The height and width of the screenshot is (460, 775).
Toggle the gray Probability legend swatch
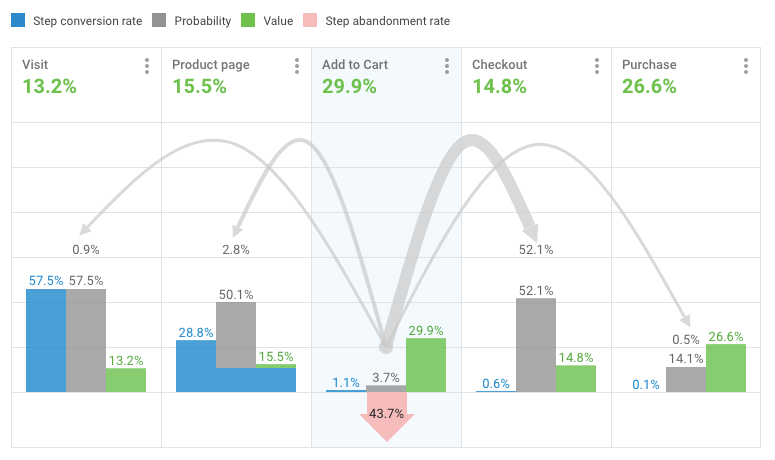[159, 20]
